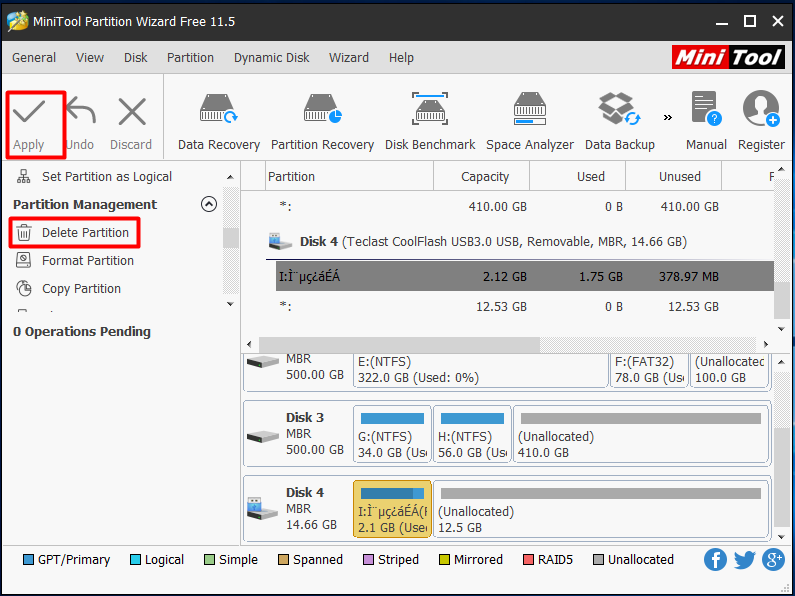This screenshot has height=596, width=795.
Task: Click the Disk 3 drive icon
Action: [x=263, y=436]
